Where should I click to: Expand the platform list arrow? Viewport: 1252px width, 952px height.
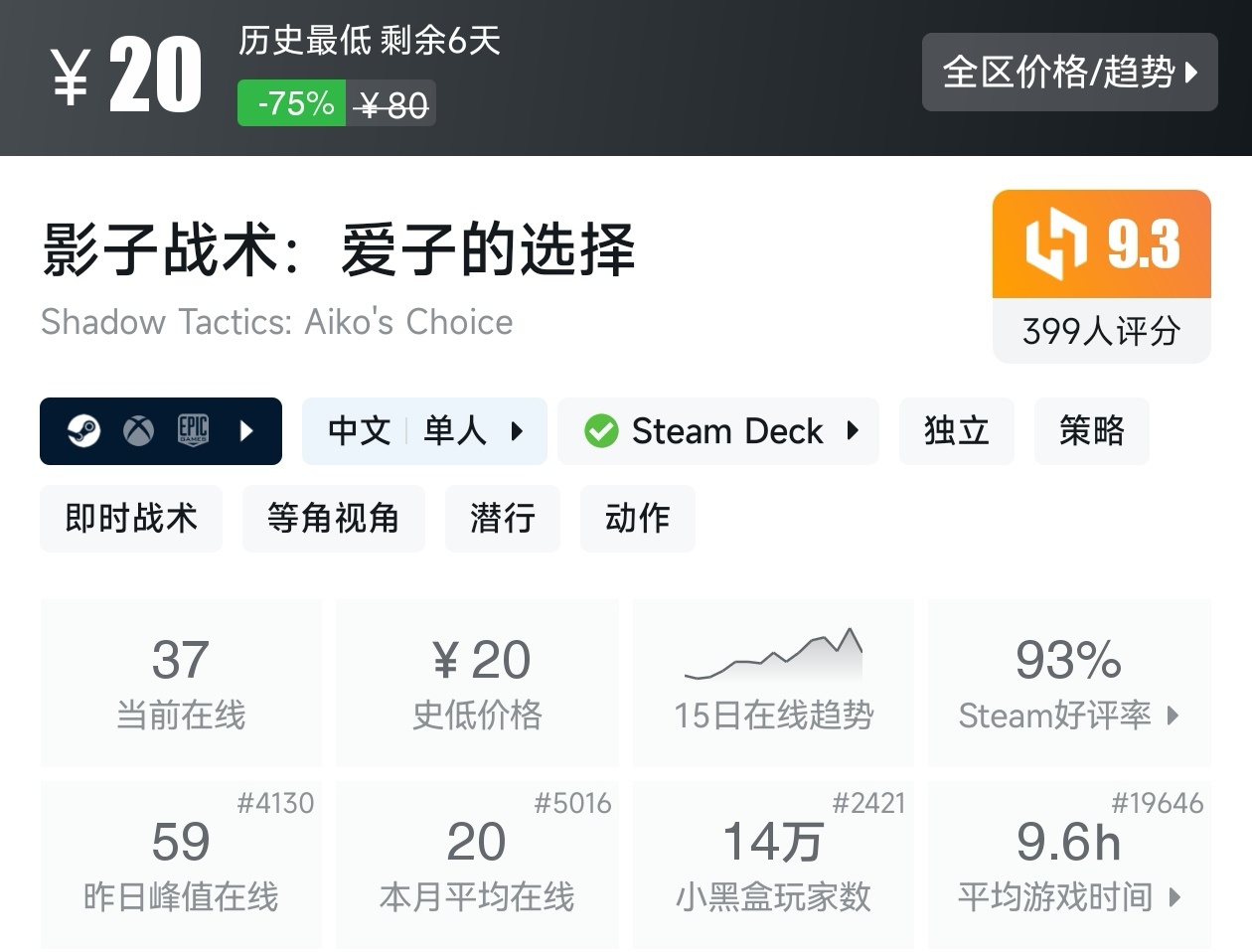pos(246,430)
